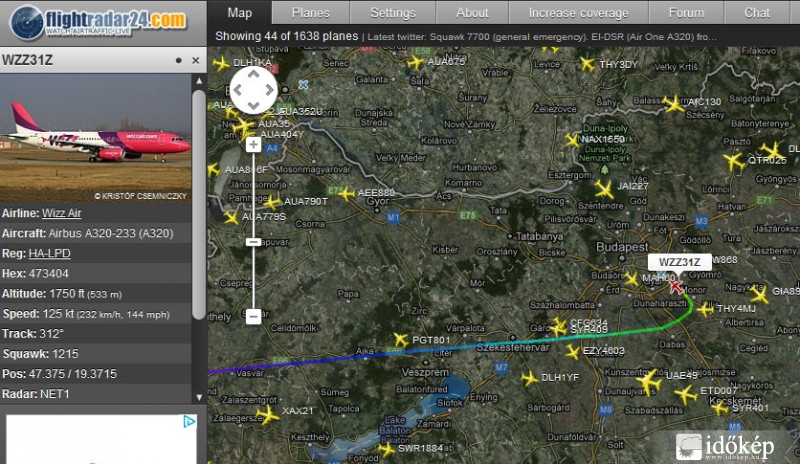Select plane ETD007 on the map
The height and width of the screenshot is (464, 800).
point(686,394)
